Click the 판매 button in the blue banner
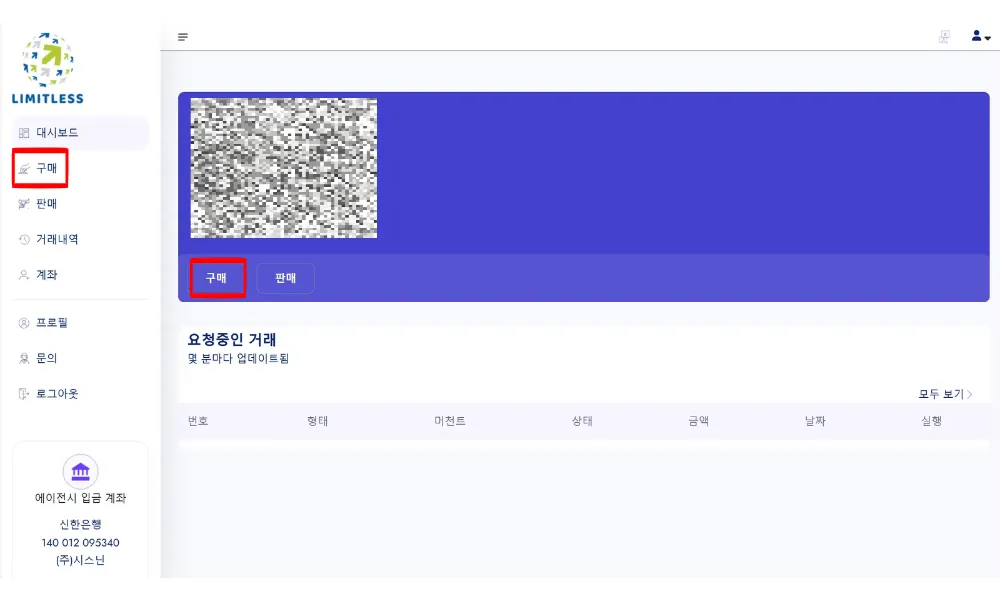 point(286,278)
